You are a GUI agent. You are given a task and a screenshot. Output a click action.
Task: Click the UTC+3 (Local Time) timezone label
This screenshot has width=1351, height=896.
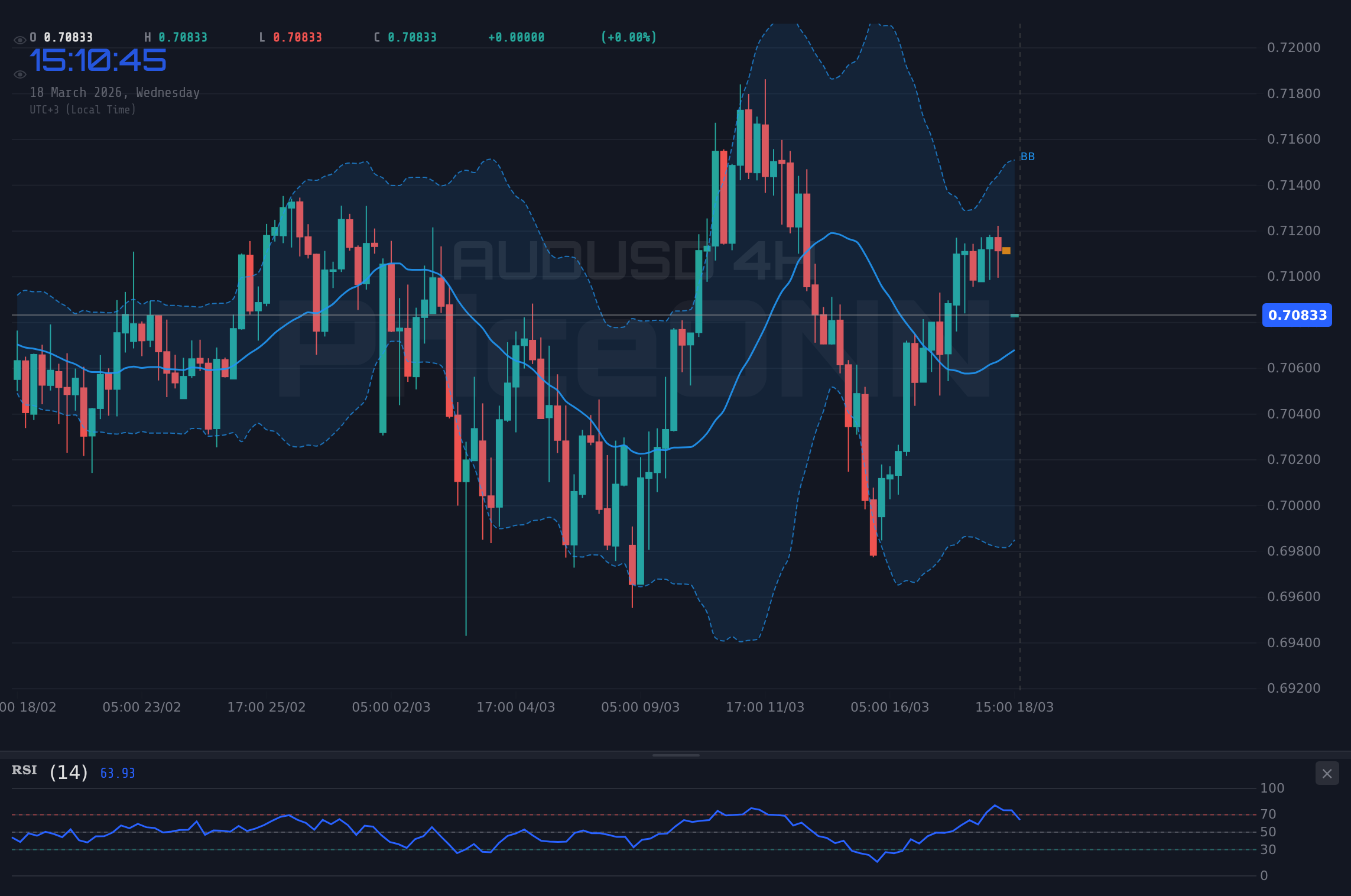[x=83, y=109]
